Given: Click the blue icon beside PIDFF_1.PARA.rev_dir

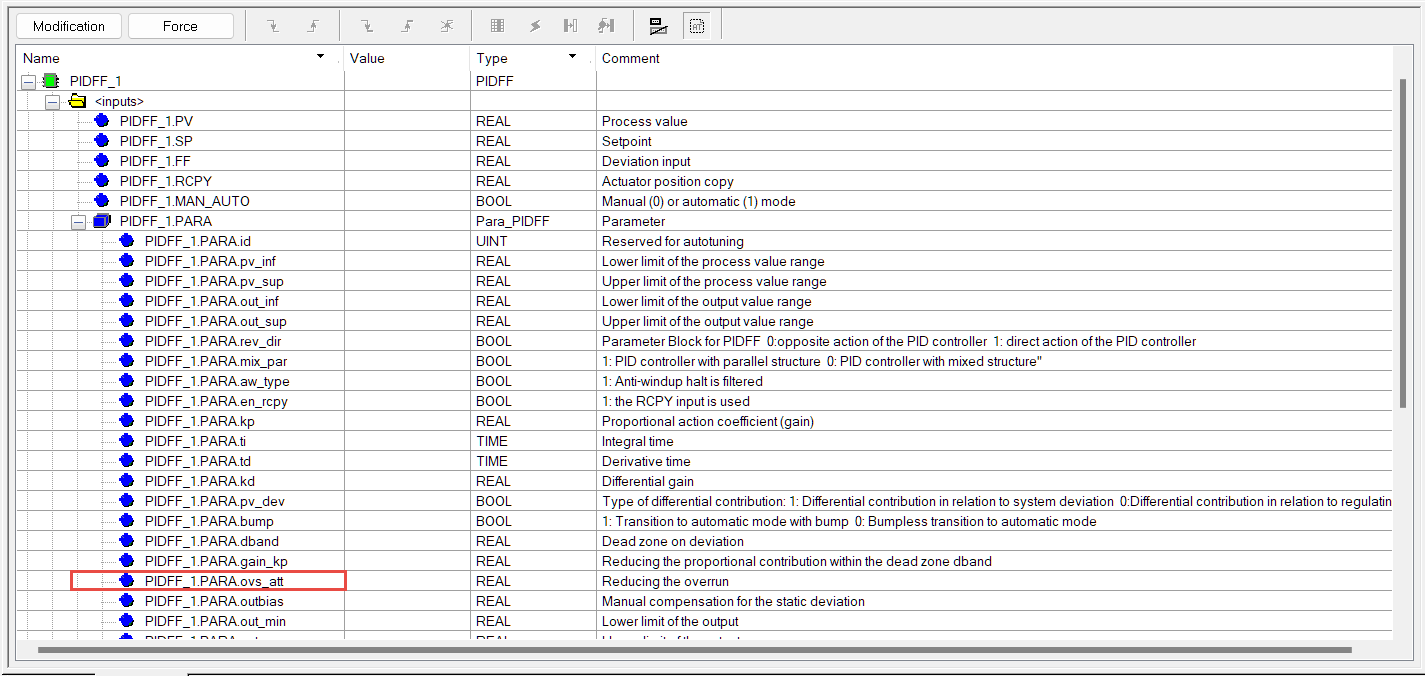Looking at the screenshot, I should 126,341.
